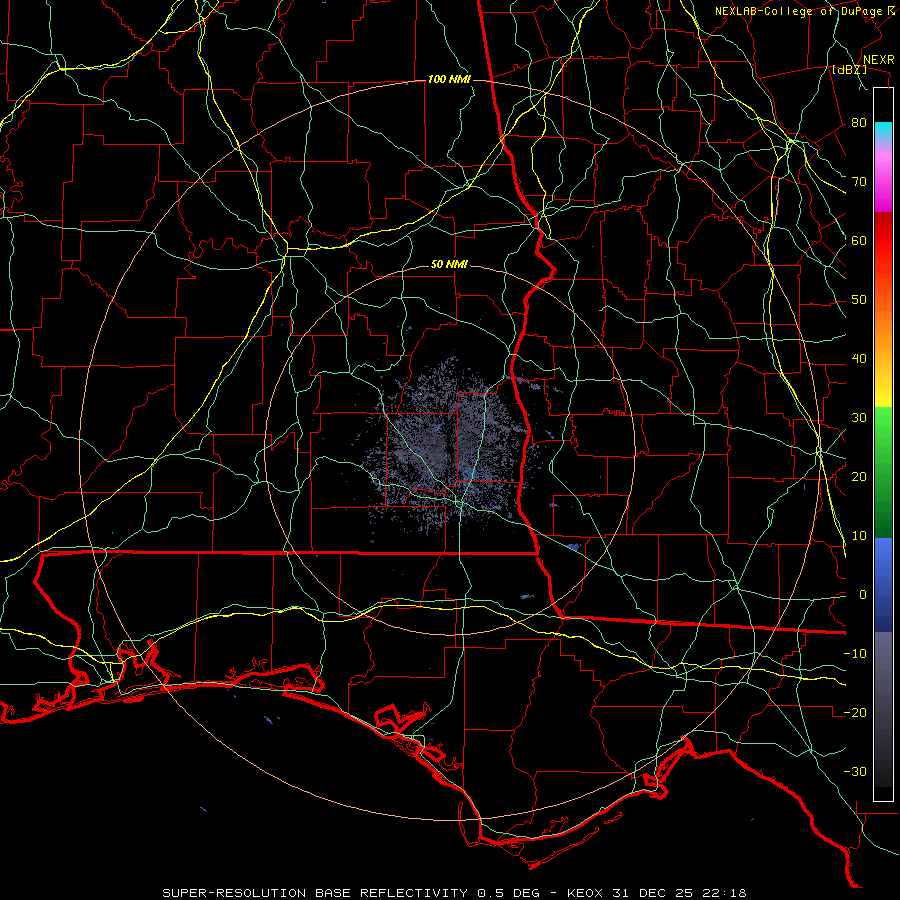Click the 10 value on dBZ scale

tap(859, 536)
